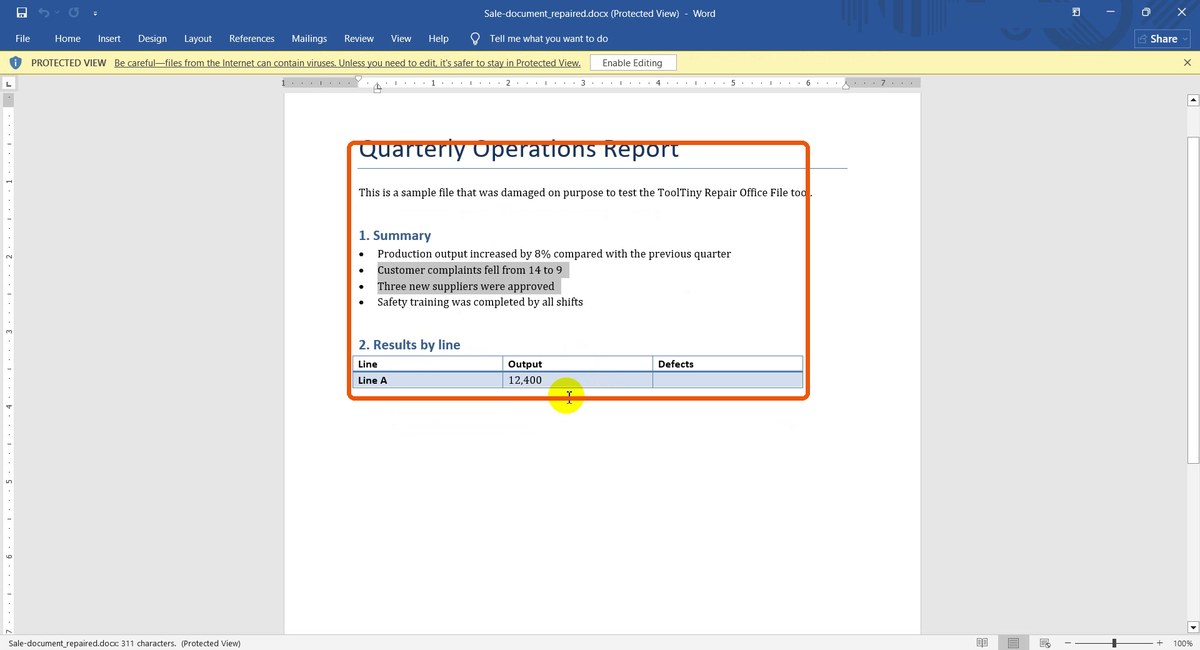Viewport: 1200px width, 650px height.
Task: Close the Protected View message bar
Action: [1187, 63]
